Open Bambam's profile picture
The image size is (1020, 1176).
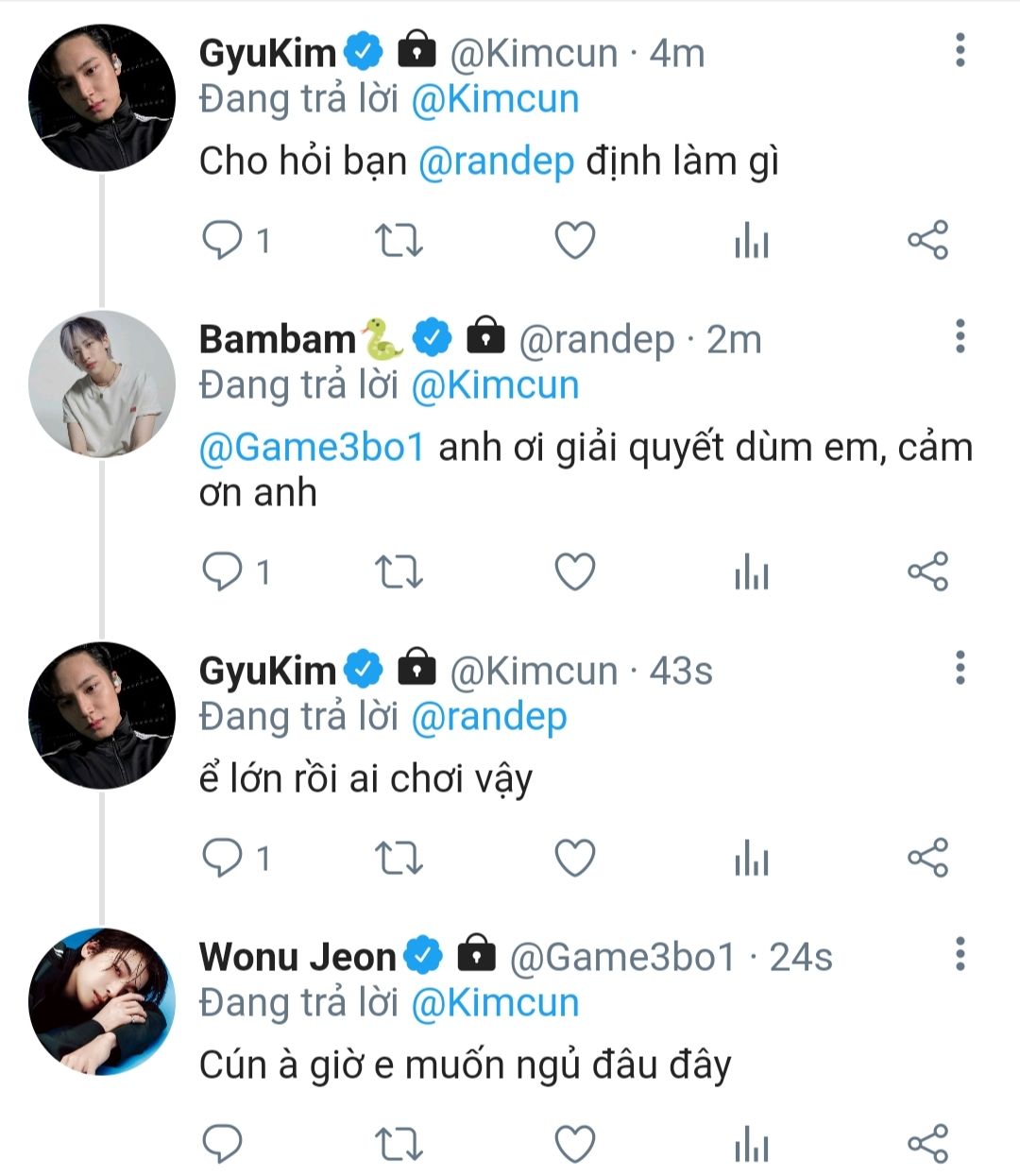(x=102, y=384)
